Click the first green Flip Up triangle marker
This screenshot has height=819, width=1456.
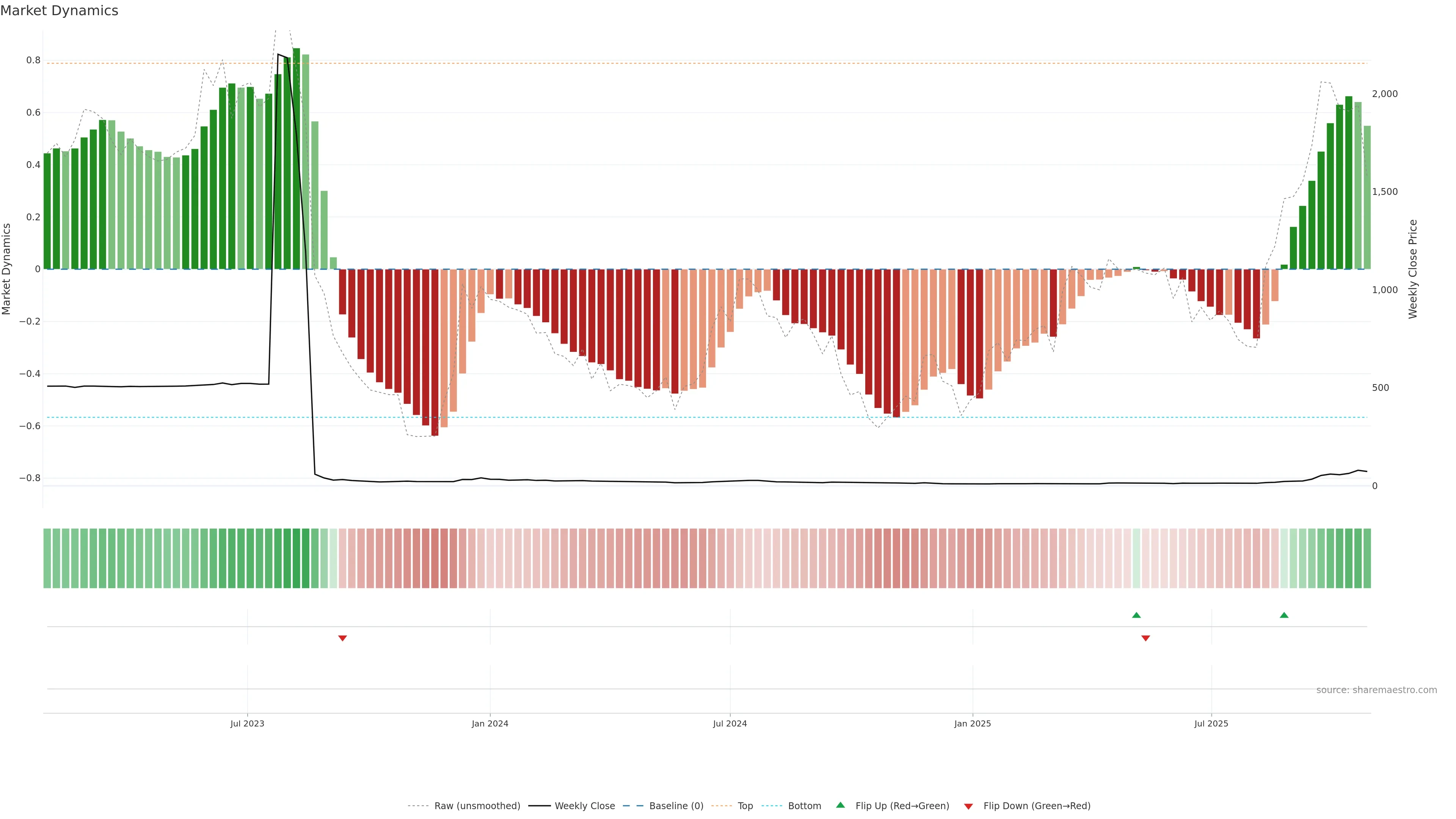click(1136, 615)
